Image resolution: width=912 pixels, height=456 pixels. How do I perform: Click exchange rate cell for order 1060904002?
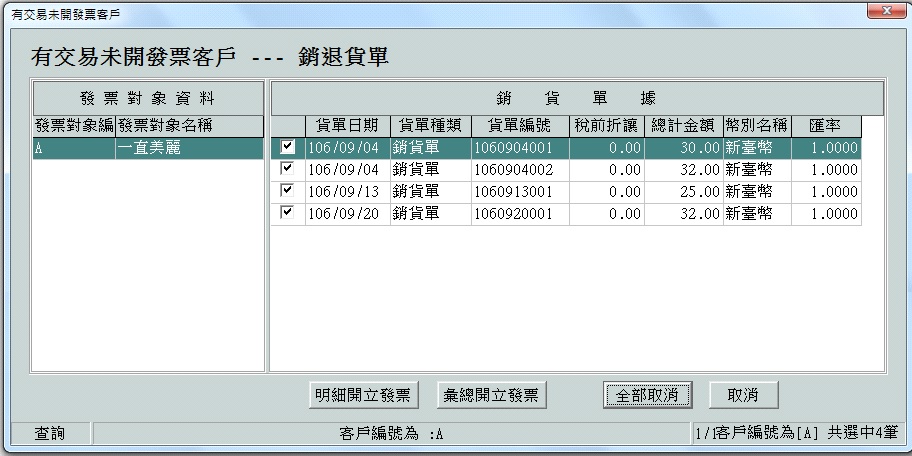[x=826, y=170]
